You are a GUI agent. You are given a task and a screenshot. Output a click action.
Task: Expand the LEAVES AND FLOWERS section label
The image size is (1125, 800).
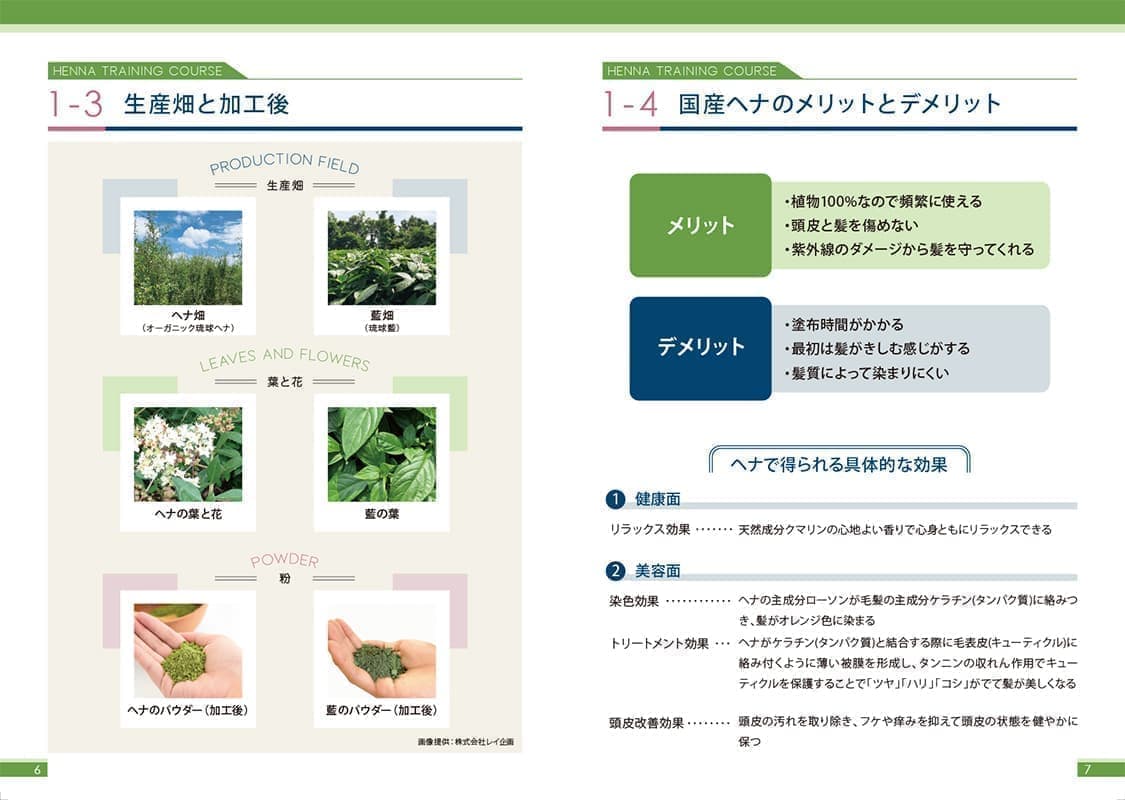(x=285, y=360)
